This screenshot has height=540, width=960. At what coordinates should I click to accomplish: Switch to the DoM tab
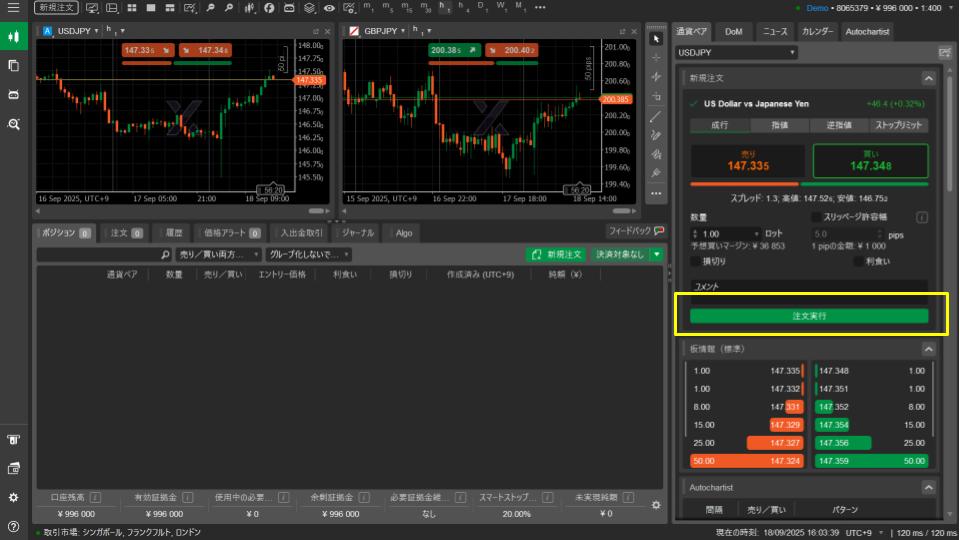tap(733, 32)
